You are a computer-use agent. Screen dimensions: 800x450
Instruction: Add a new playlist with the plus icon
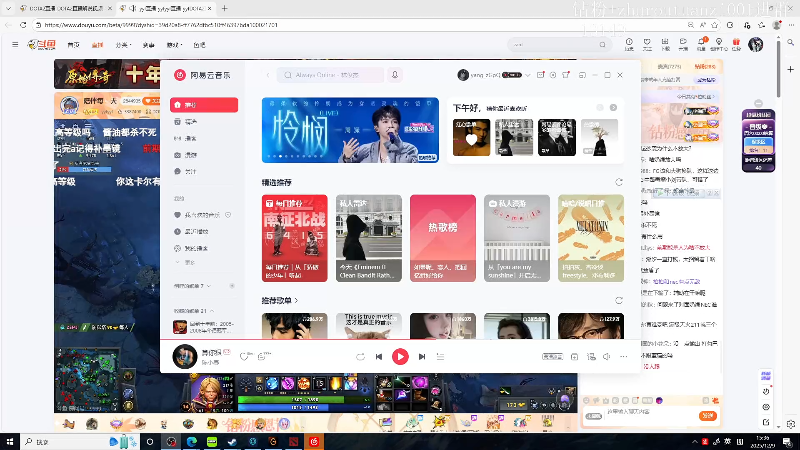pyautogui.click(x=232, y=286)
